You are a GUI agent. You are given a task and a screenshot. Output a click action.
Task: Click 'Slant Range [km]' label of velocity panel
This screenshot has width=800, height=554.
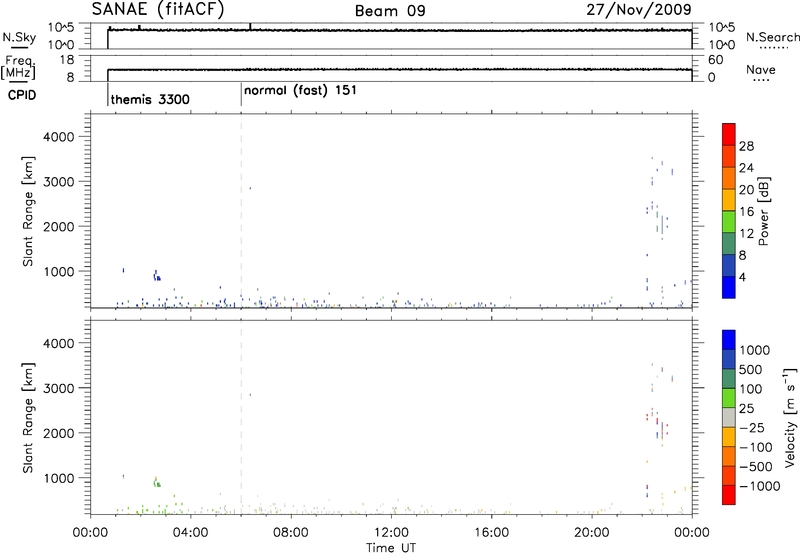pyautogui.click(x=28, y=418)
